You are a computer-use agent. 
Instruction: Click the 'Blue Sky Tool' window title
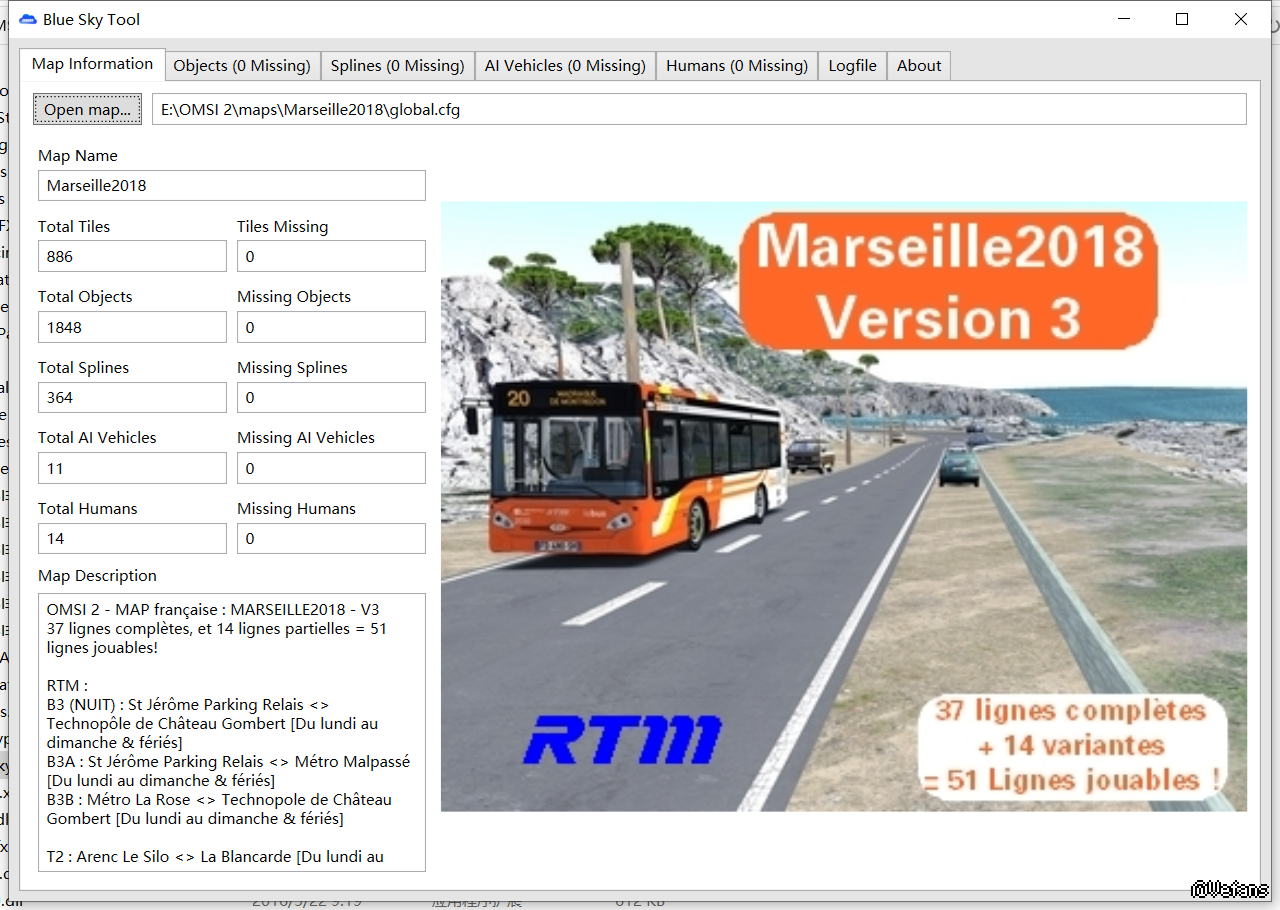[91, 19]
